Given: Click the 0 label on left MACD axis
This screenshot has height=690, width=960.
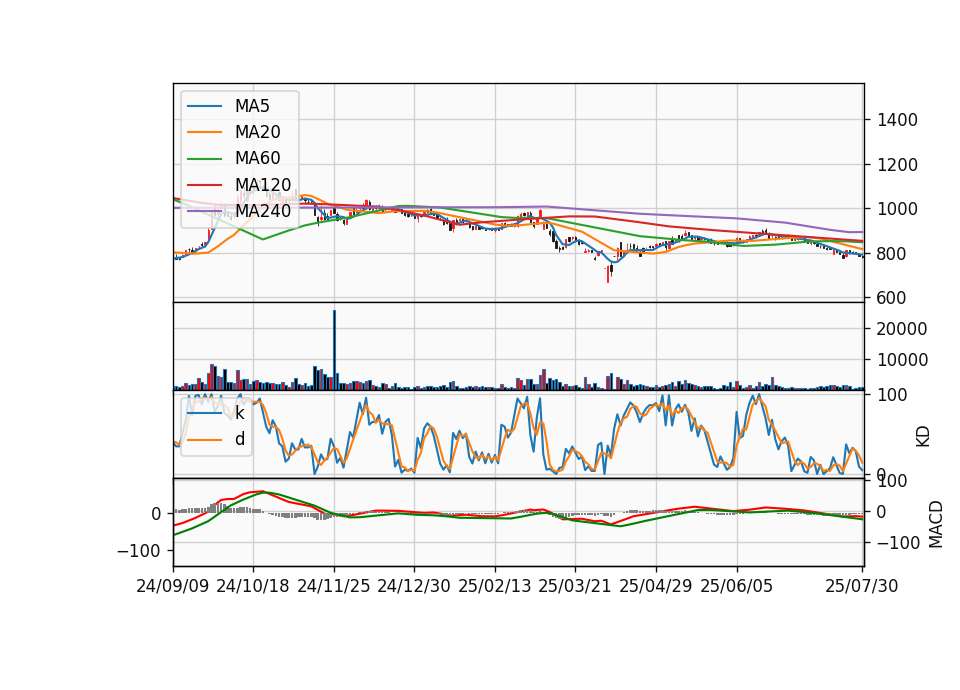Looking at the screenshot, I should click(x=156, y=514).
